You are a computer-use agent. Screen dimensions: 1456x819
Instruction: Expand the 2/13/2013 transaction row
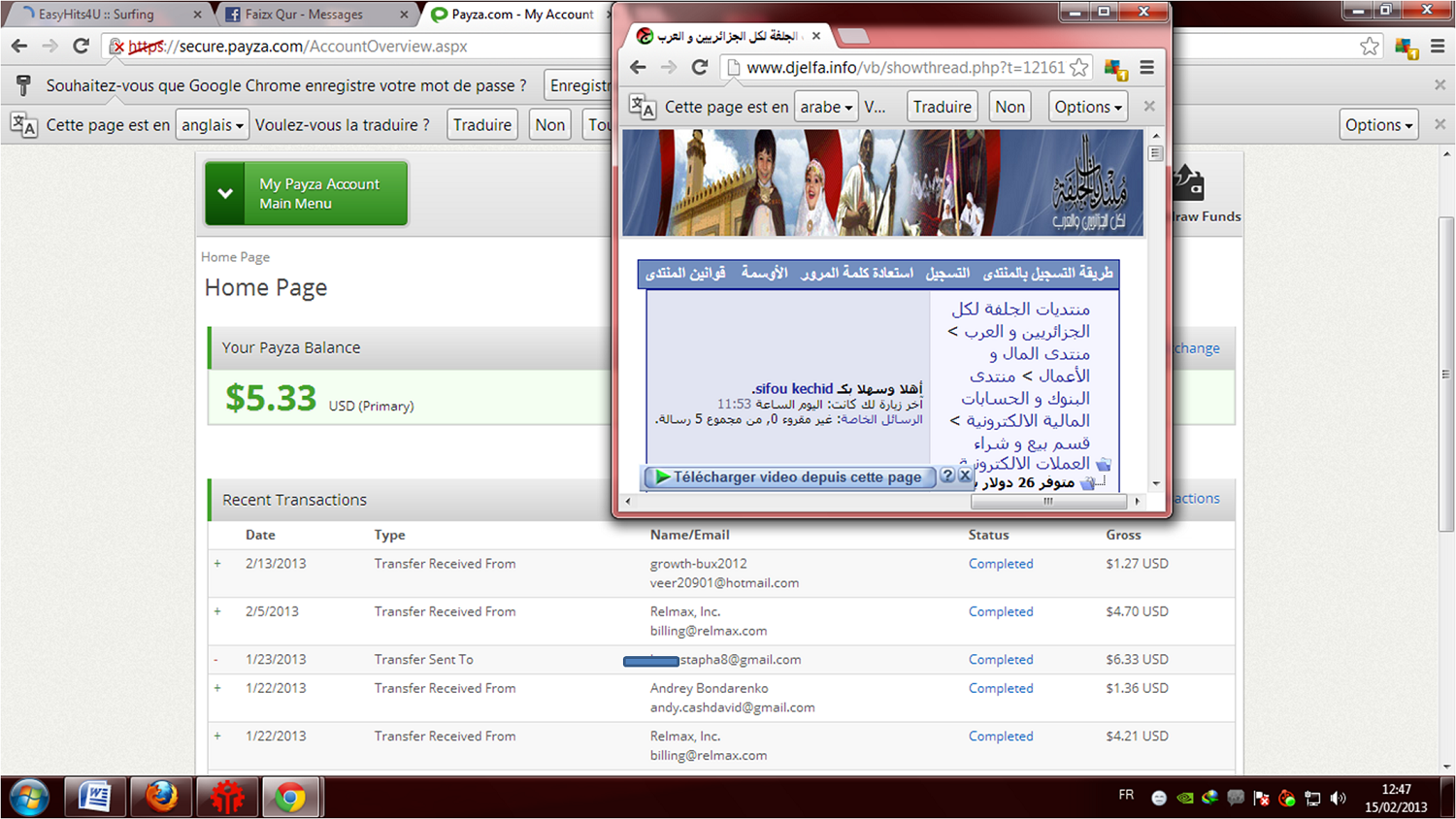[x=217, y=563]
